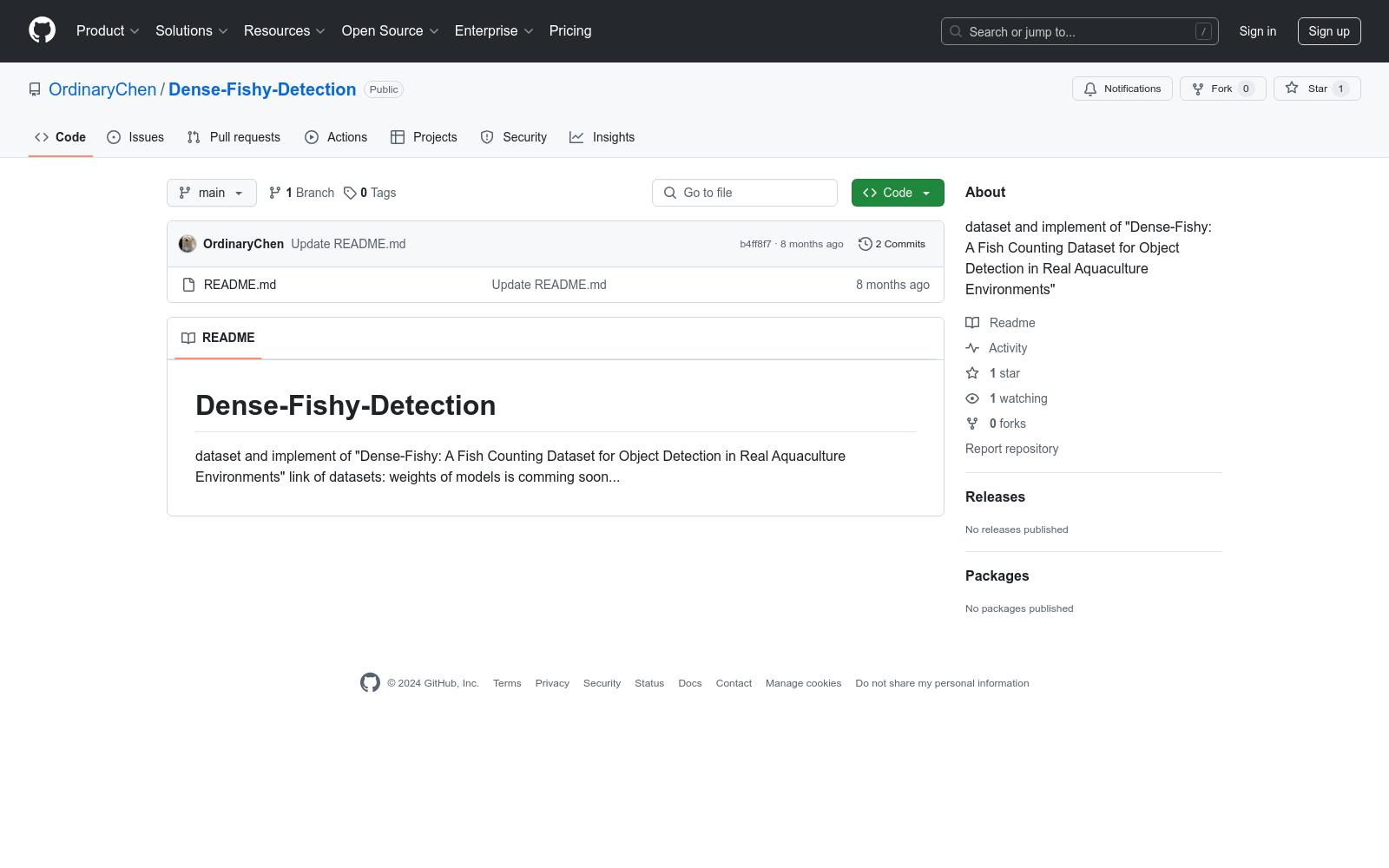Click the Sign in link
The height and width of the screenshot is (868, 1389).
pyautogui.click(x=1257, y=31)
